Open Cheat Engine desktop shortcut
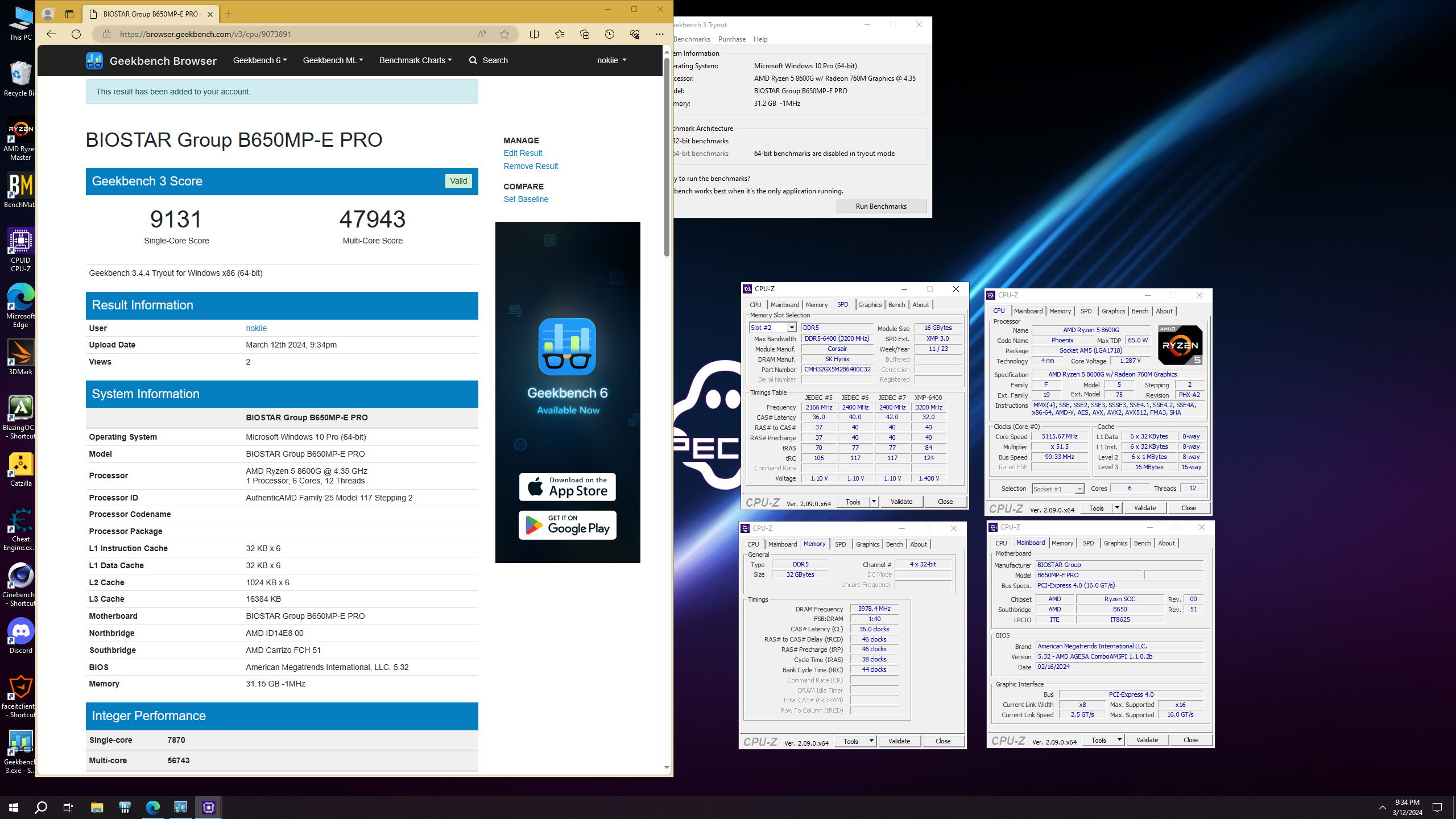1456x819 pixels. click(x=20, y=529)
